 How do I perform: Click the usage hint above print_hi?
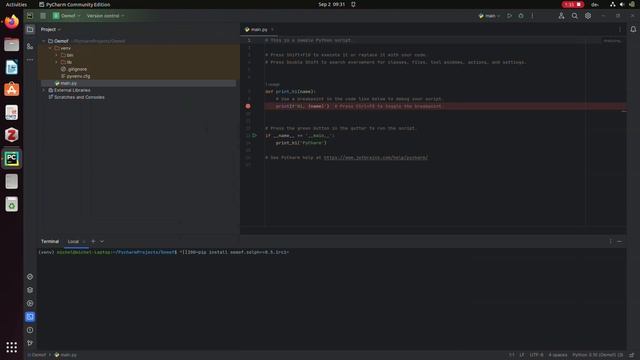click(x=272, y=84)
